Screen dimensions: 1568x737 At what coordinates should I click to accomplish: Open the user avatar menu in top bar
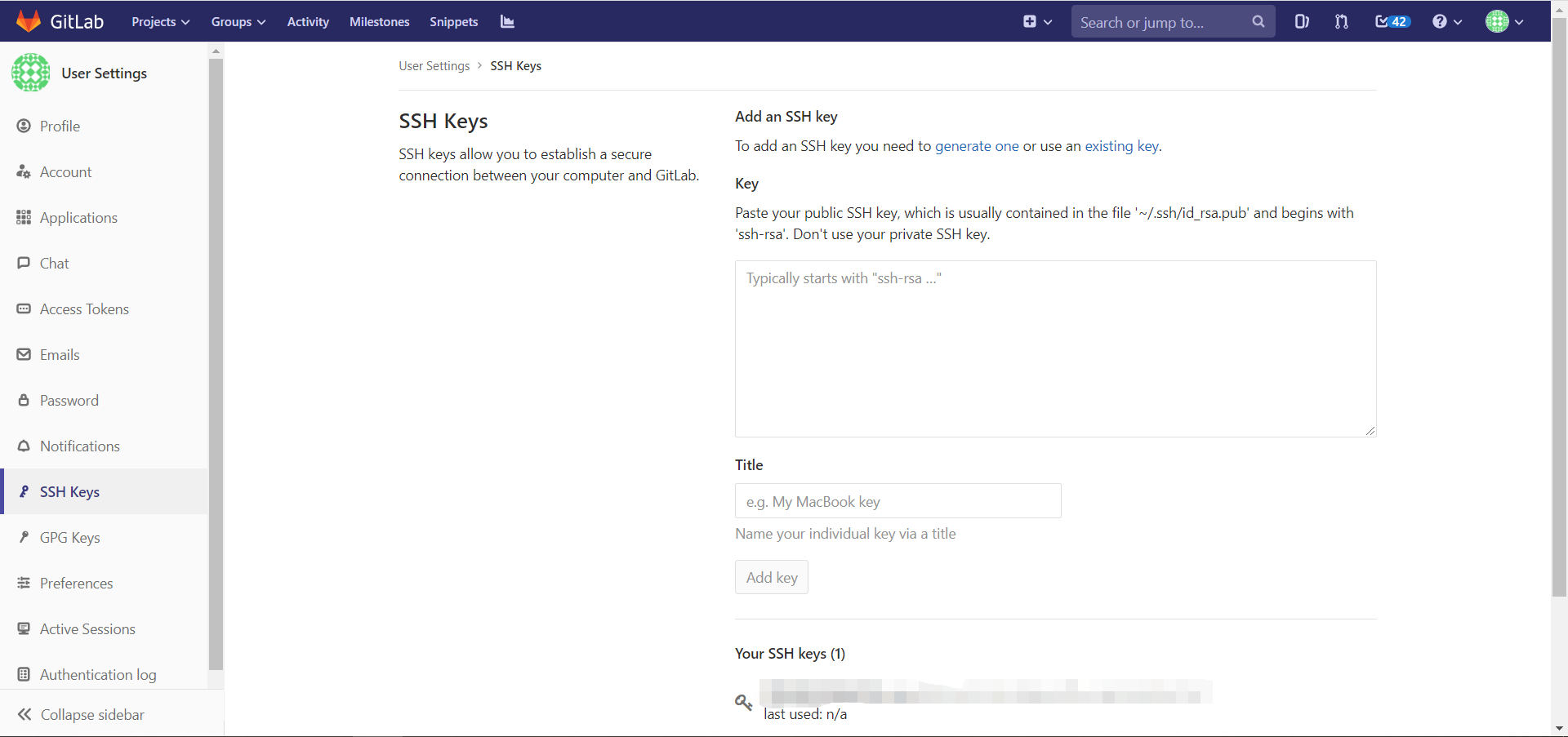pos(1504,22)
